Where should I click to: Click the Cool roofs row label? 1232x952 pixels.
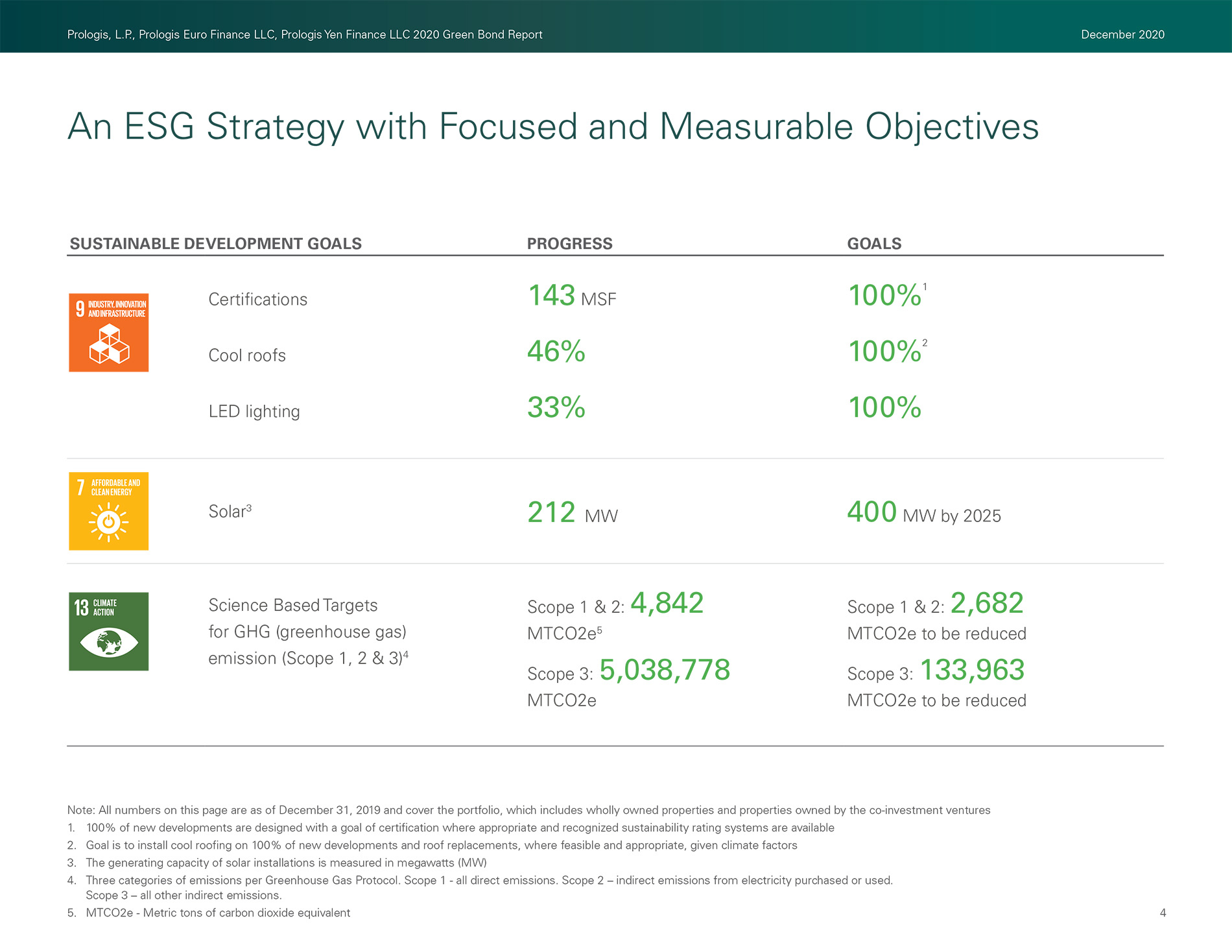(246, 355)
